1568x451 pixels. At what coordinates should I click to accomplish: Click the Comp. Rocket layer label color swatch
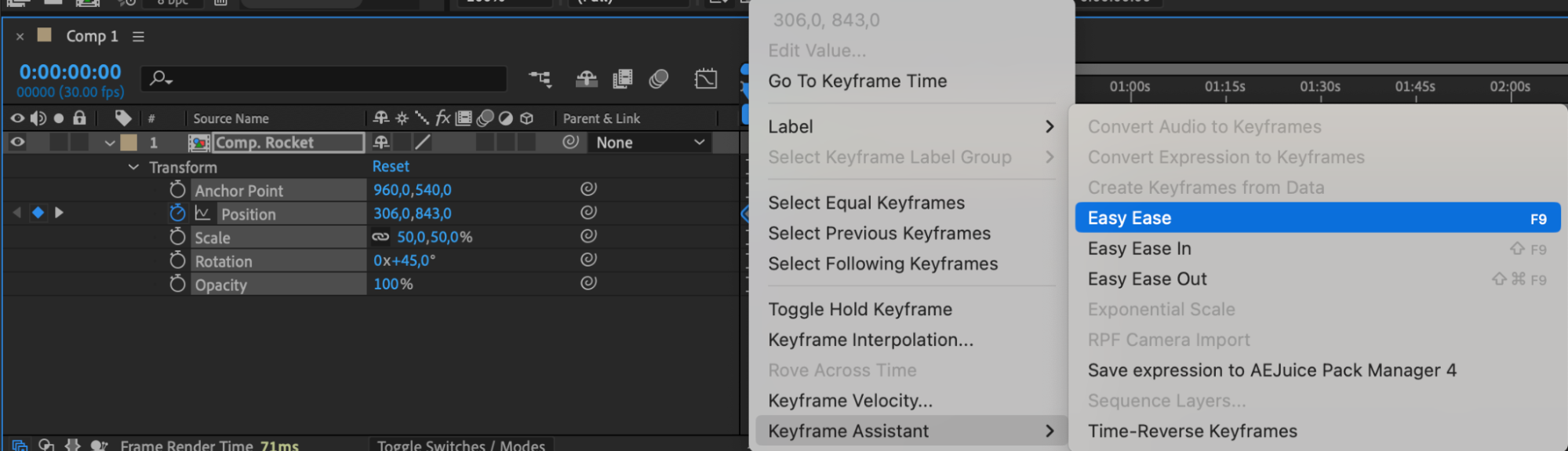[129, 142]
